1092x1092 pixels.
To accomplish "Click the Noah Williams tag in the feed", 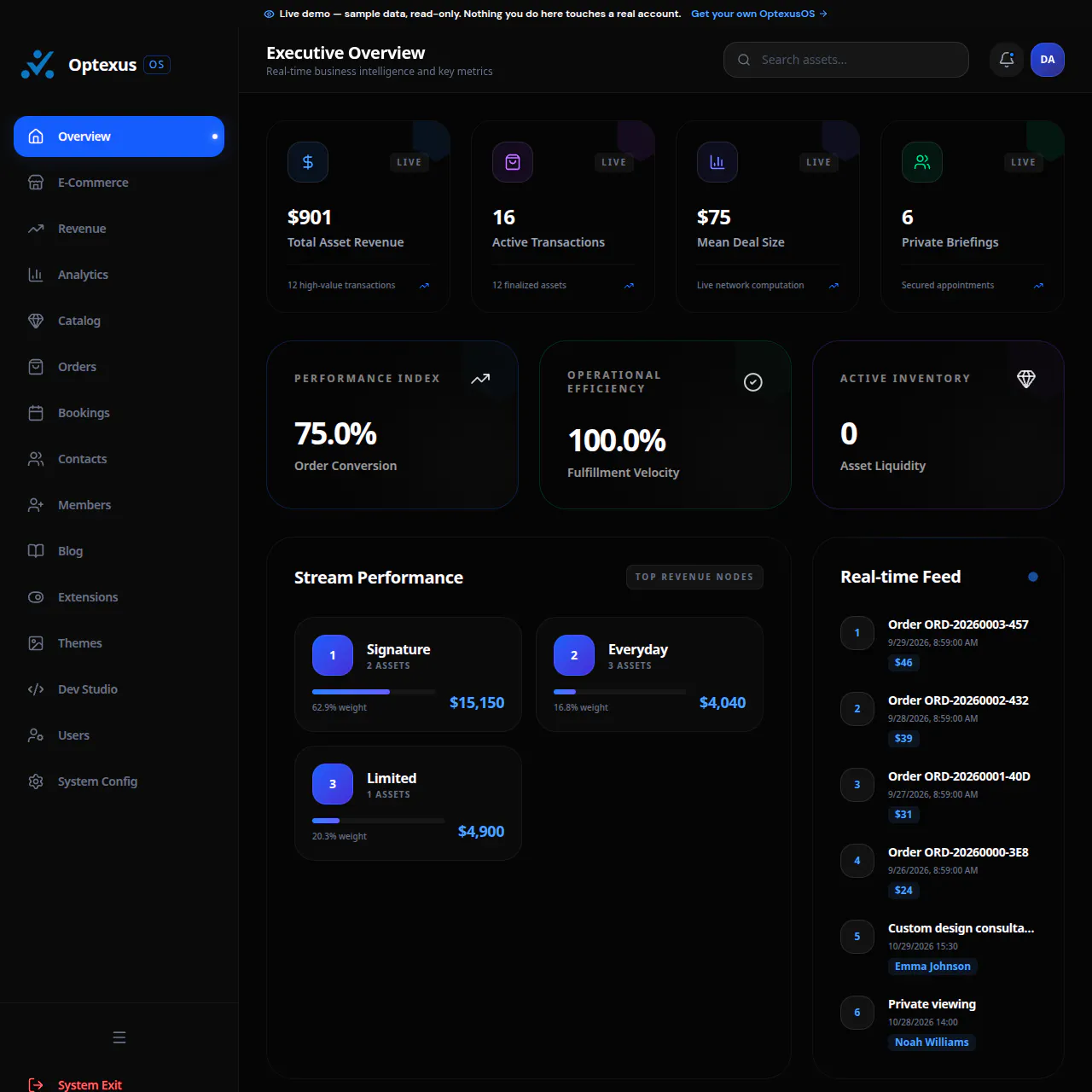I will (x=932, y=1043).
